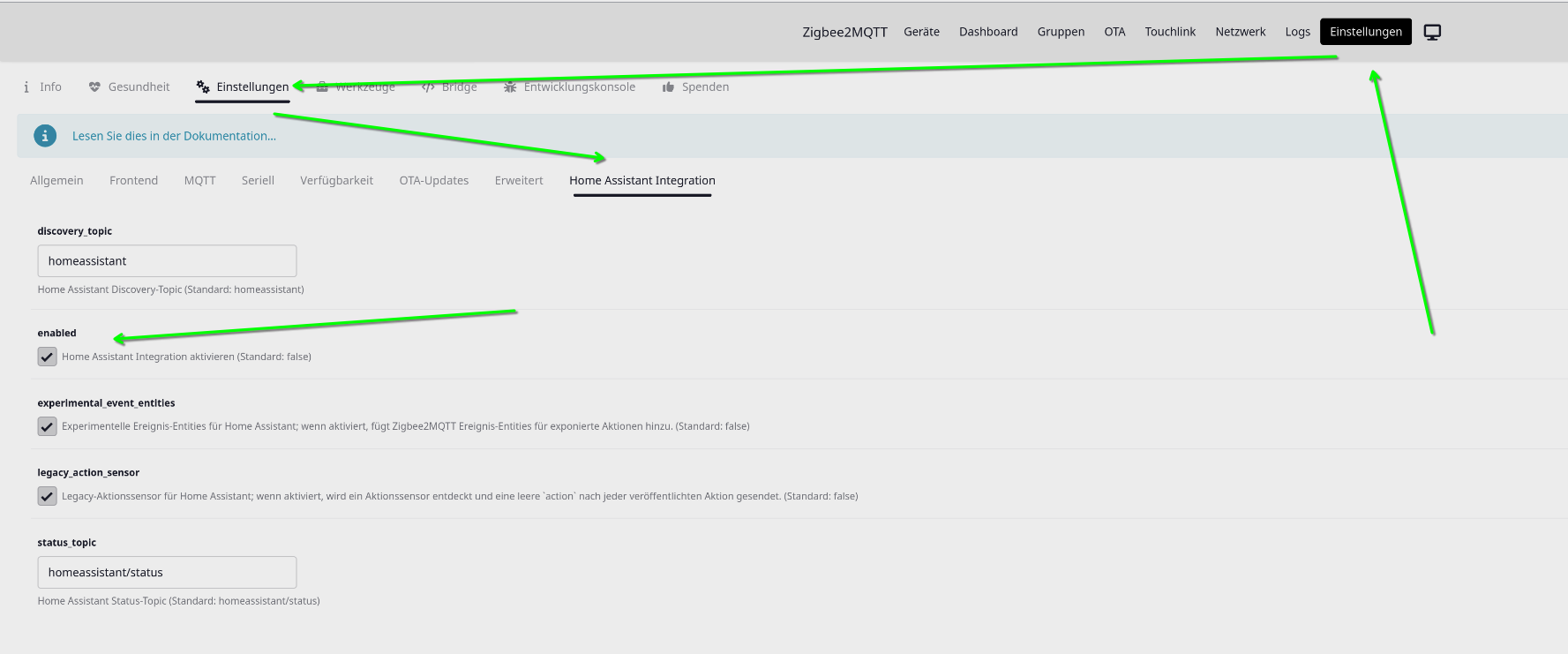Click the Zigbee2MQTT brand link

click(844, 32)
